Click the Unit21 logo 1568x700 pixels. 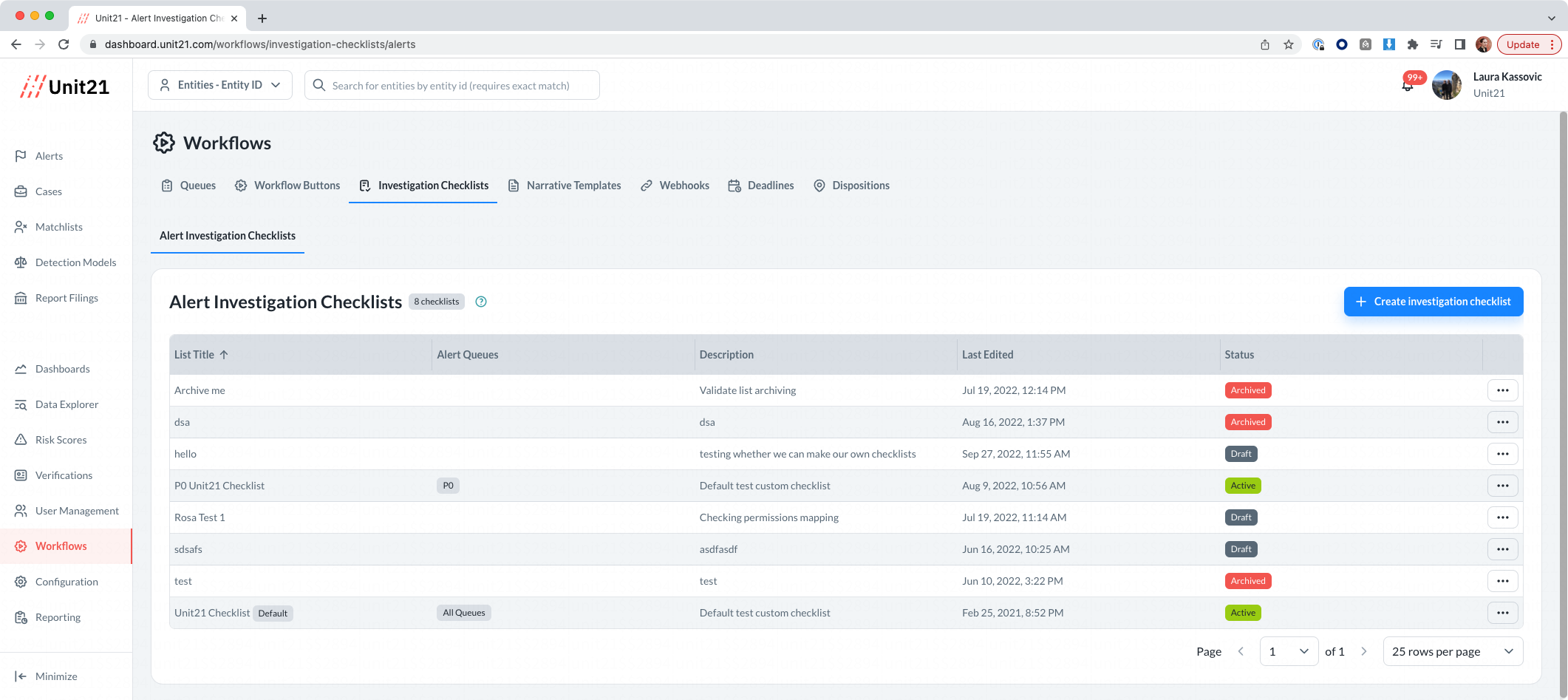coord(65,86)
